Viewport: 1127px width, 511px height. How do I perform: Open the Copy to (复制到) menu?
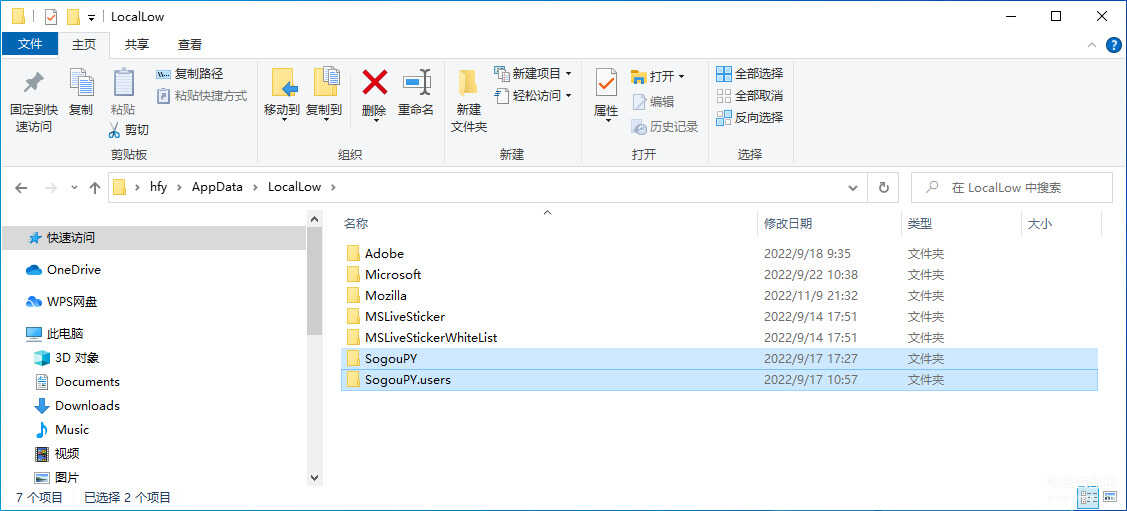(324, 93)
